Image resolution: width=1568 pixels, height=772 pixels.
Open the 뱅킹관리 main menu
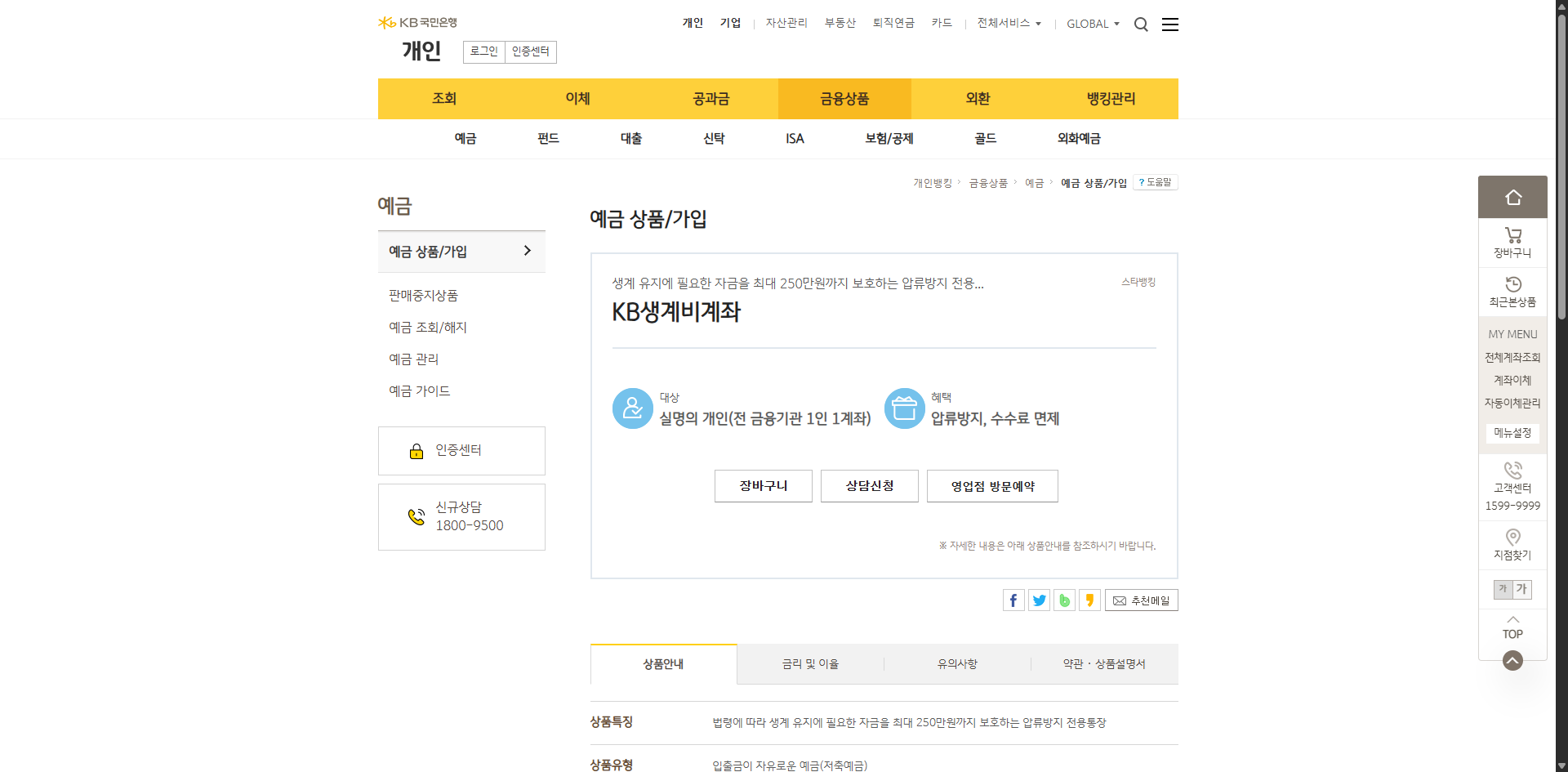1111,99
